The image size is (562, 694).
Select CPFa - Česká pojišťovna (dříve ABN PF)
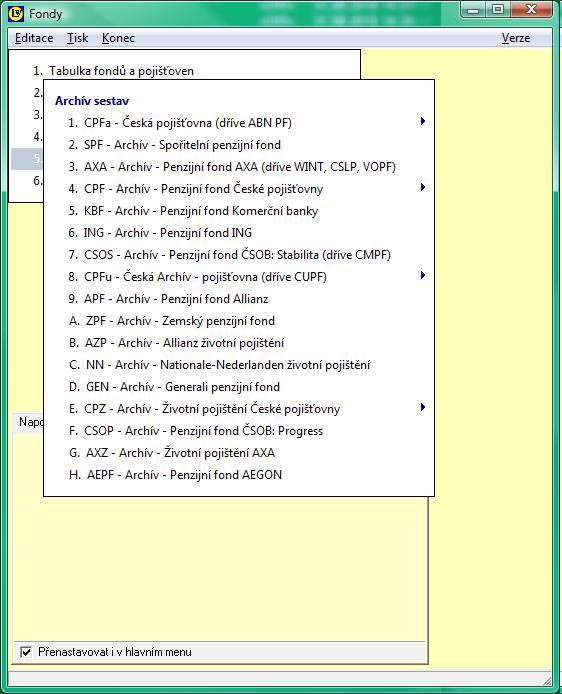(x=180, y=123)
